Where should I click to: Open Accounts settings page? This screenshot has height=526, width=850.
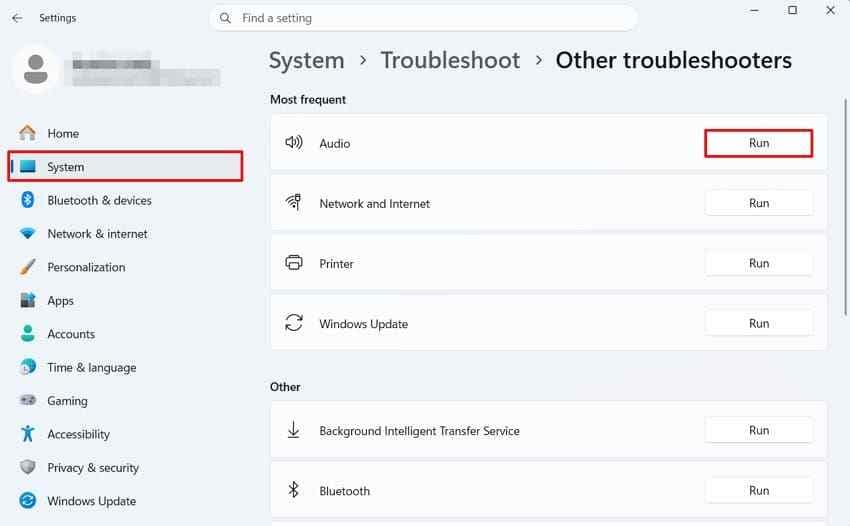(x=125, y=334)
